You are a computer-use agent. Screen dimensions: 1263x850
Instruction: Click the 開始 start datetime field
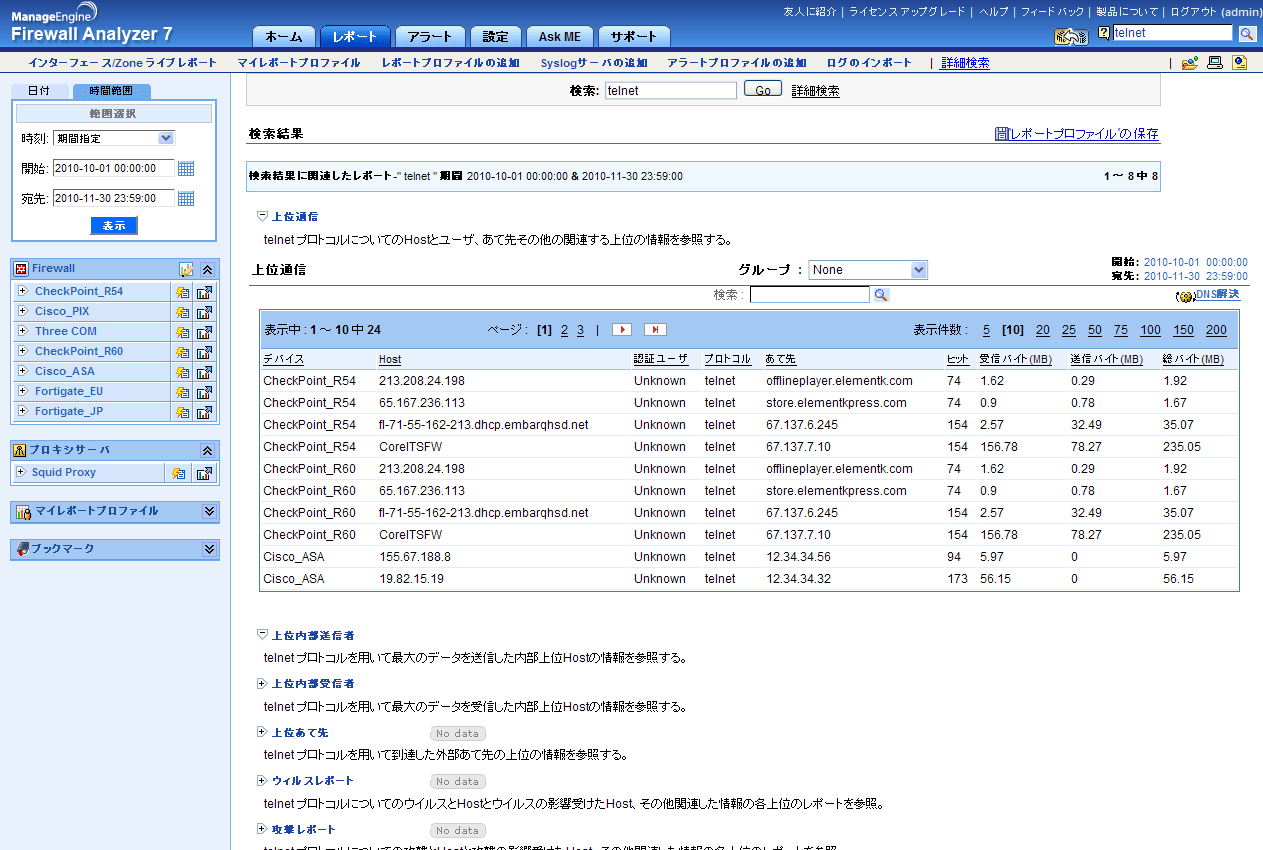tap(113, 169)
